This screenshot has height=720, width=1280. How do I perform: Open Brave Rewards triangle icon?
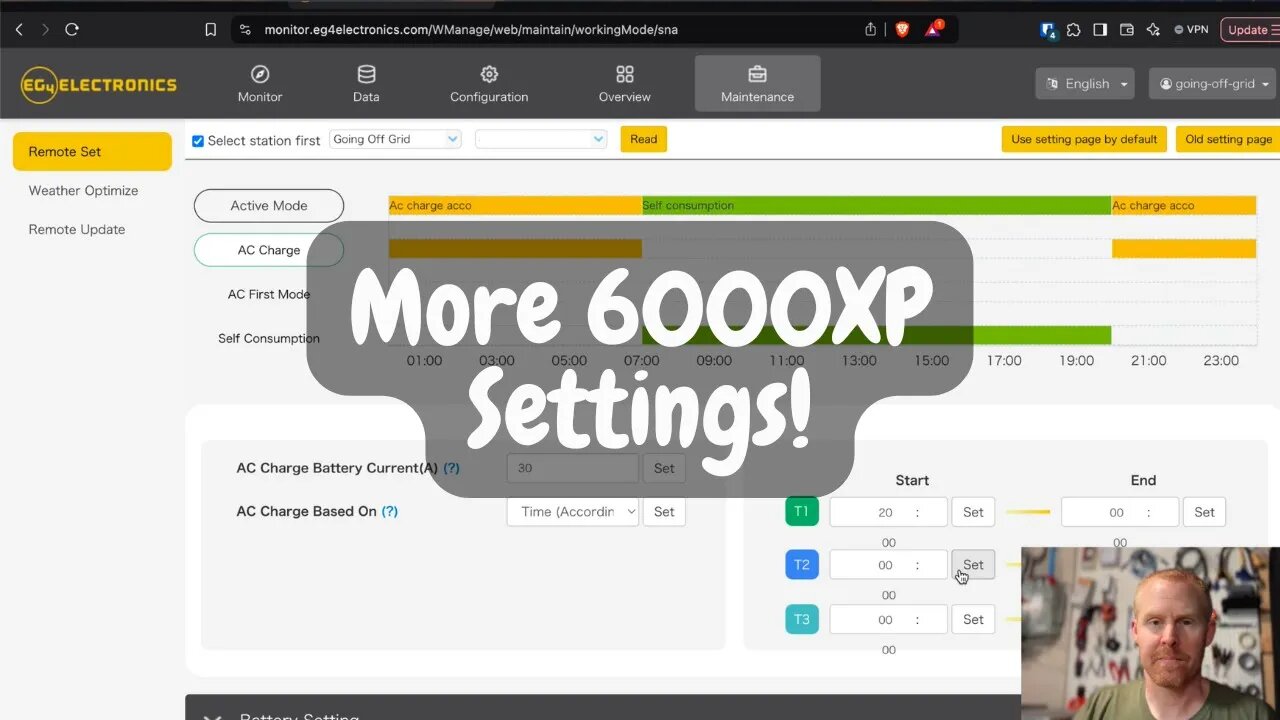(x=933, y=30)
